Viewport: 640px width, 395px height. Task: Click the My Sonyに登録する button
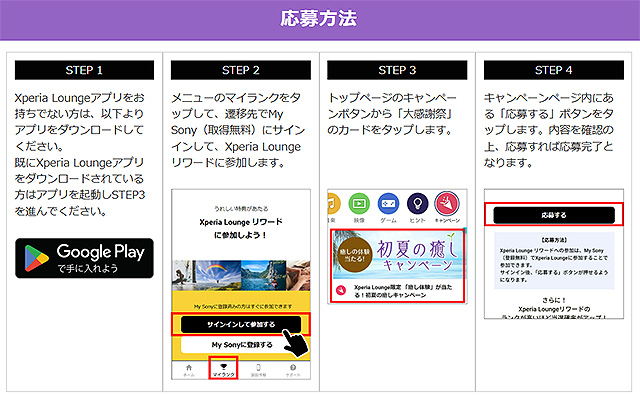242,345
